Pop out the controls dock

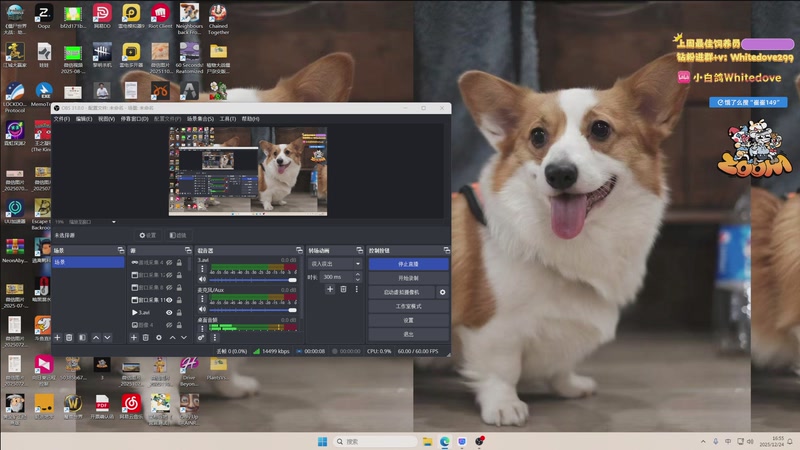446,250
